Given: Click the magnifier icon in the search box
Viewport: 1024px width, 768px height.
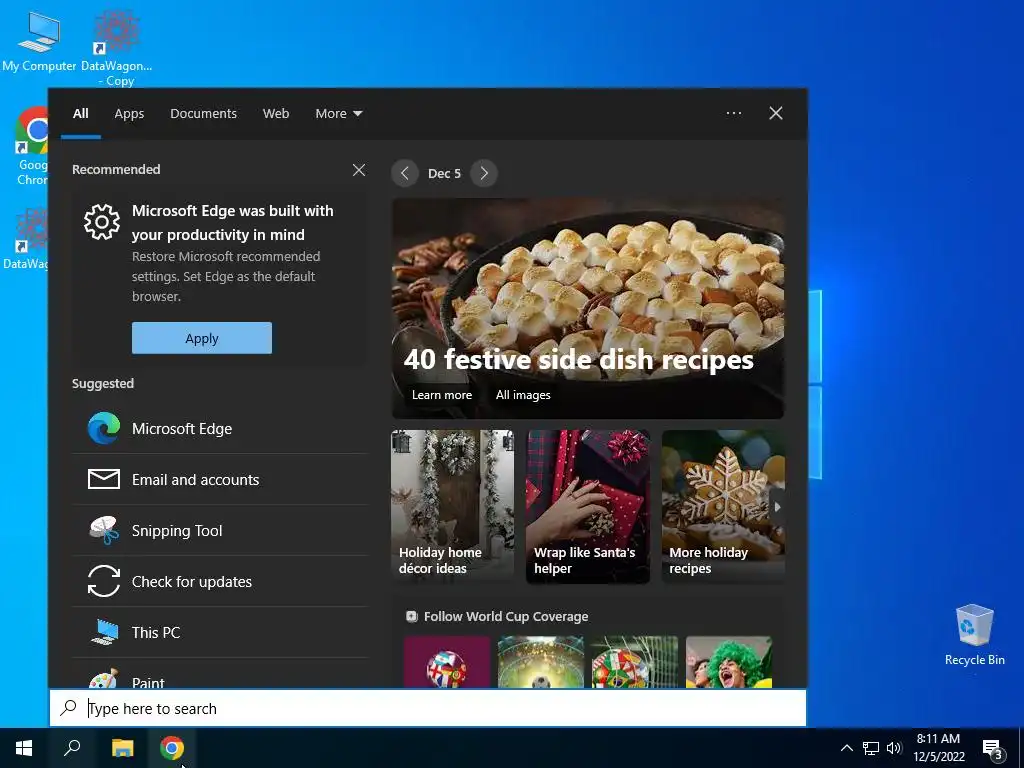Looking at the screenshot, I should (69, 708).
